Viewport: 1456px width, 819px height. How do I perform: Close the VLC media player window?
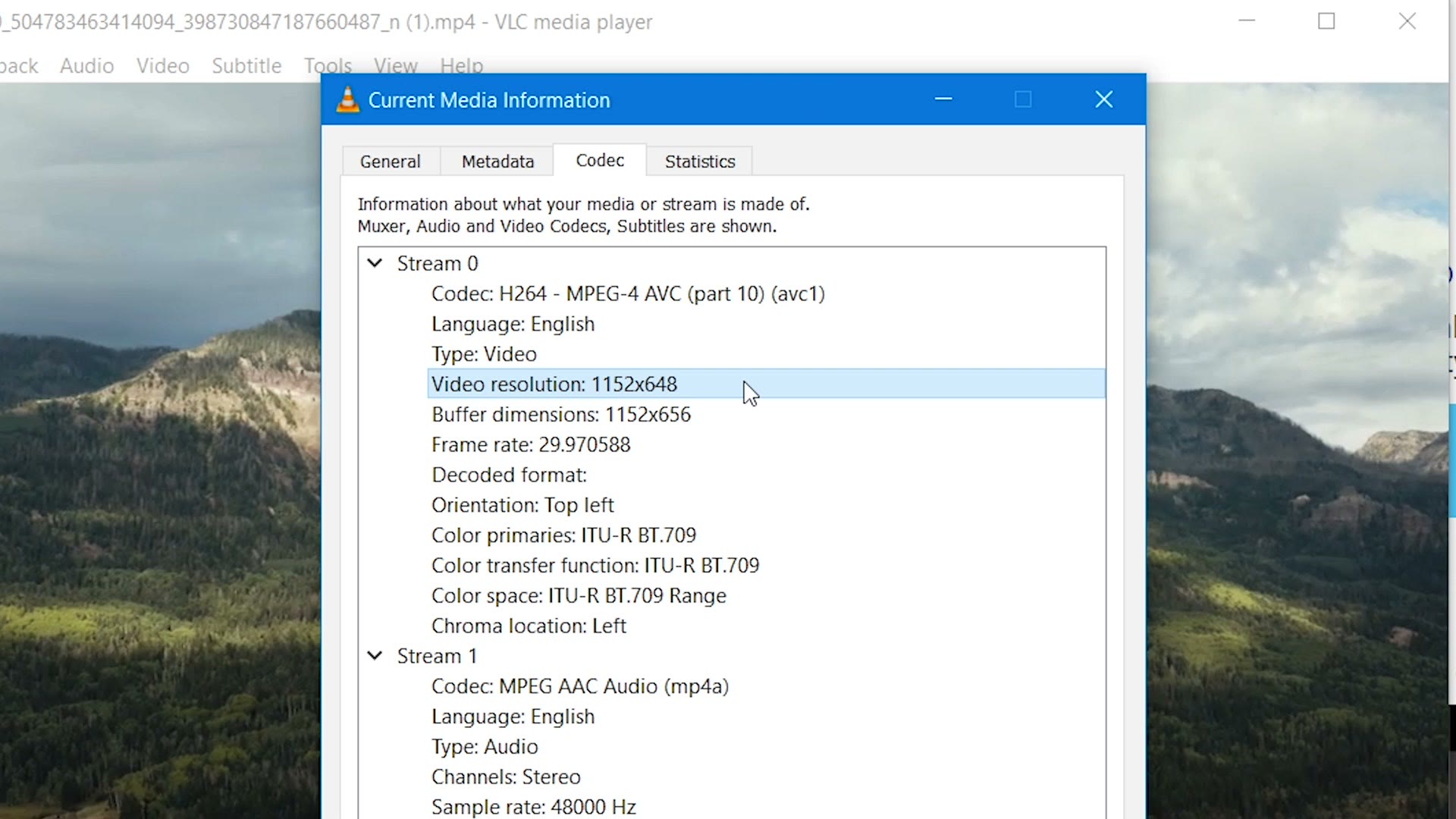pyautogui.click(x=1407, y=21)
